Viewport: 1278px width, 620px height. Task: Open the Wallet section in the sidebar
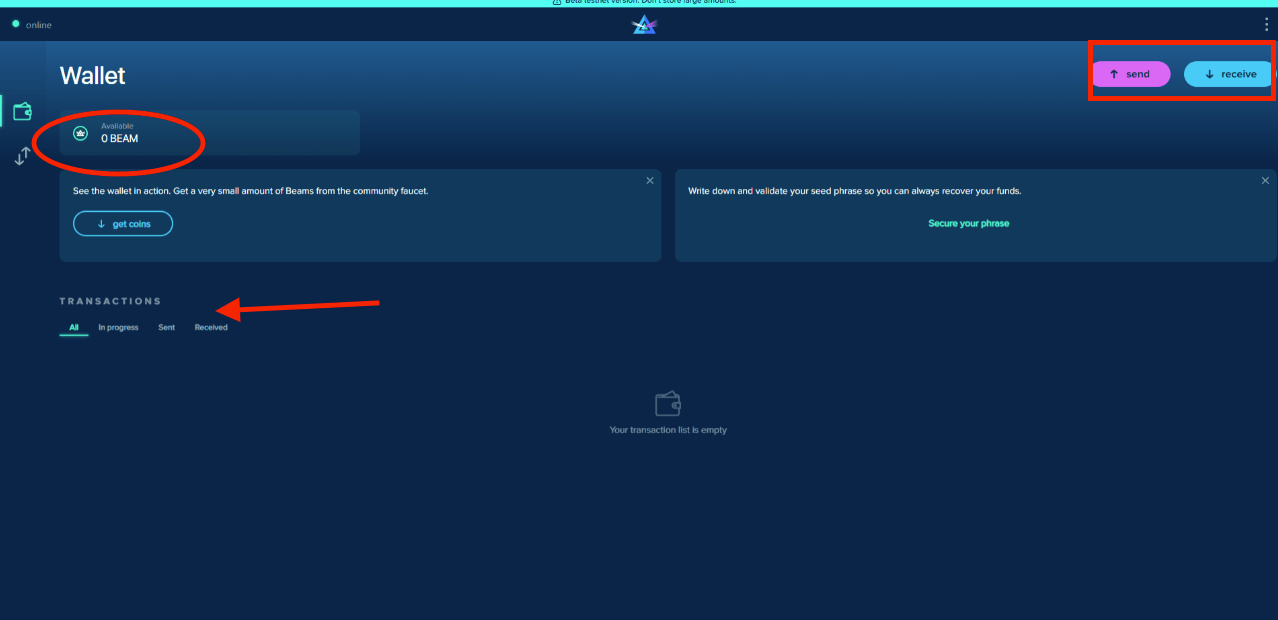point(22,111)
